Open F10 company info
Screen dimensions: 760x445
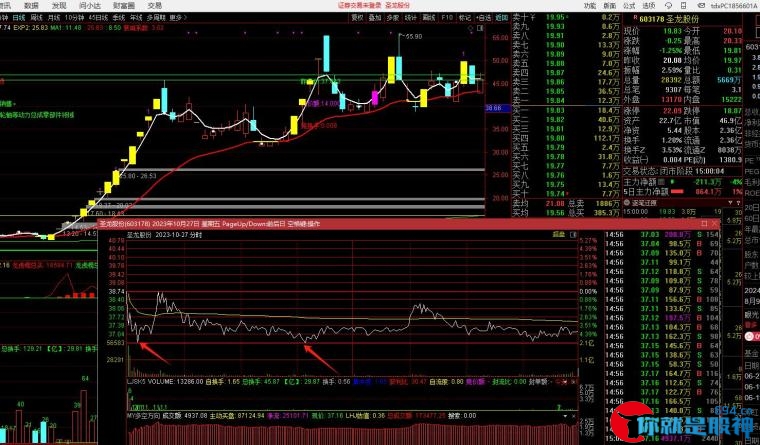coord(447,17)
